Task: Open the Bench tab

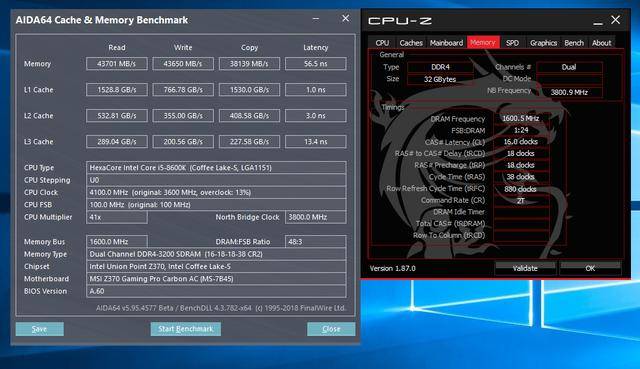Action: (574, 42)
